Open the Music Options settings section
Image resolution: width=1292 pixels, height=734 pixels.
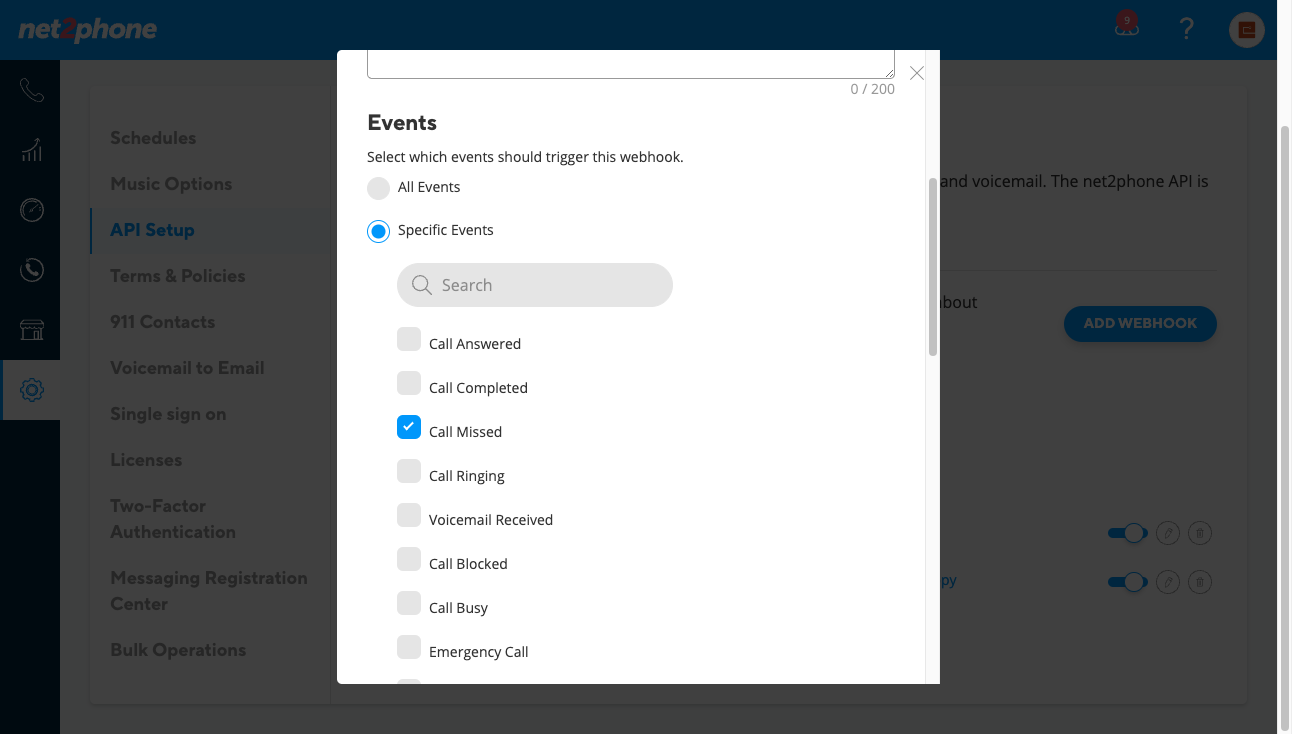(x=171, y=184)
